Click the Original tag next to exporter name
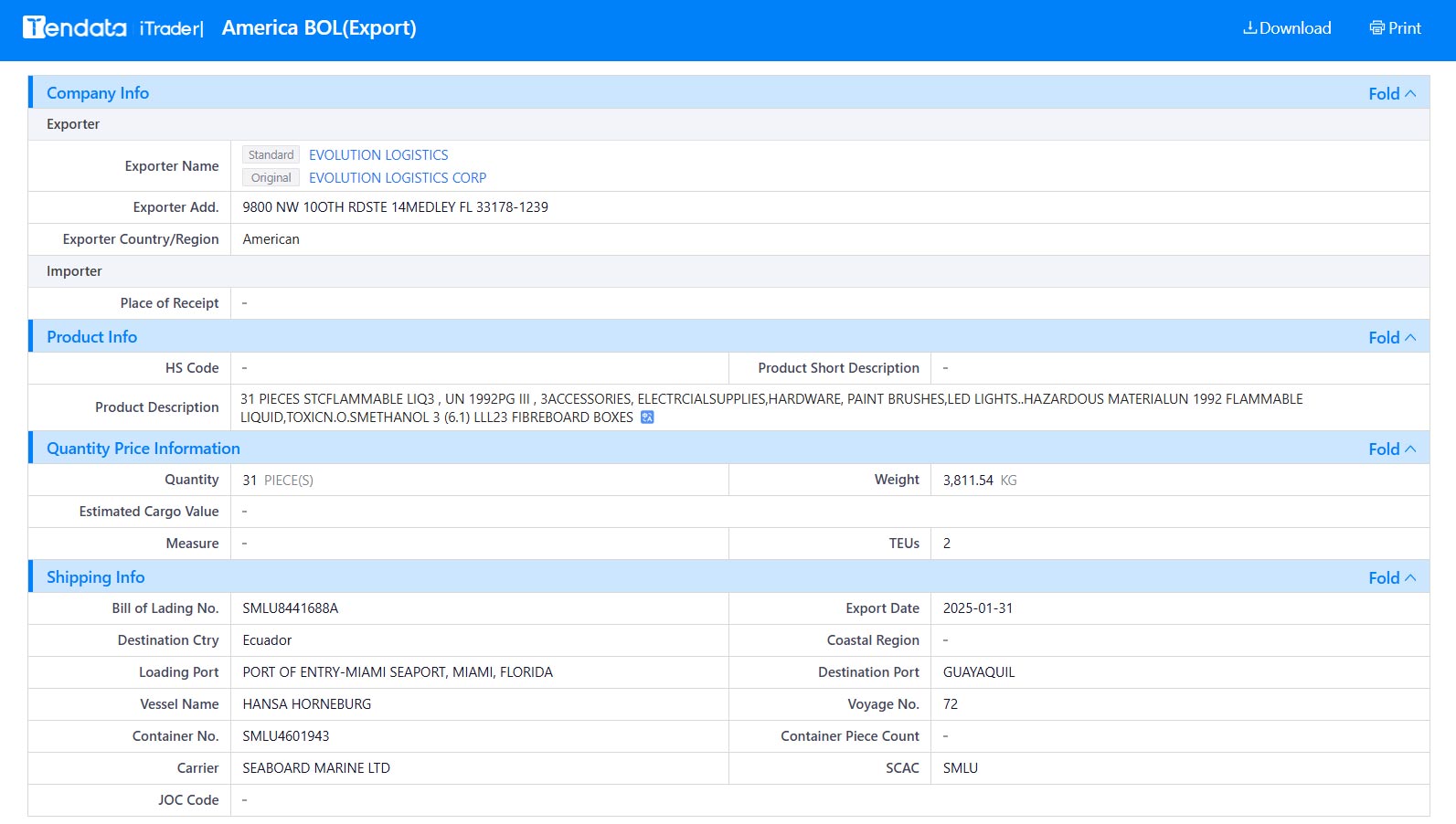This screenshot has height=824, width=1456. pyautogui.click(x=271, y=178)
